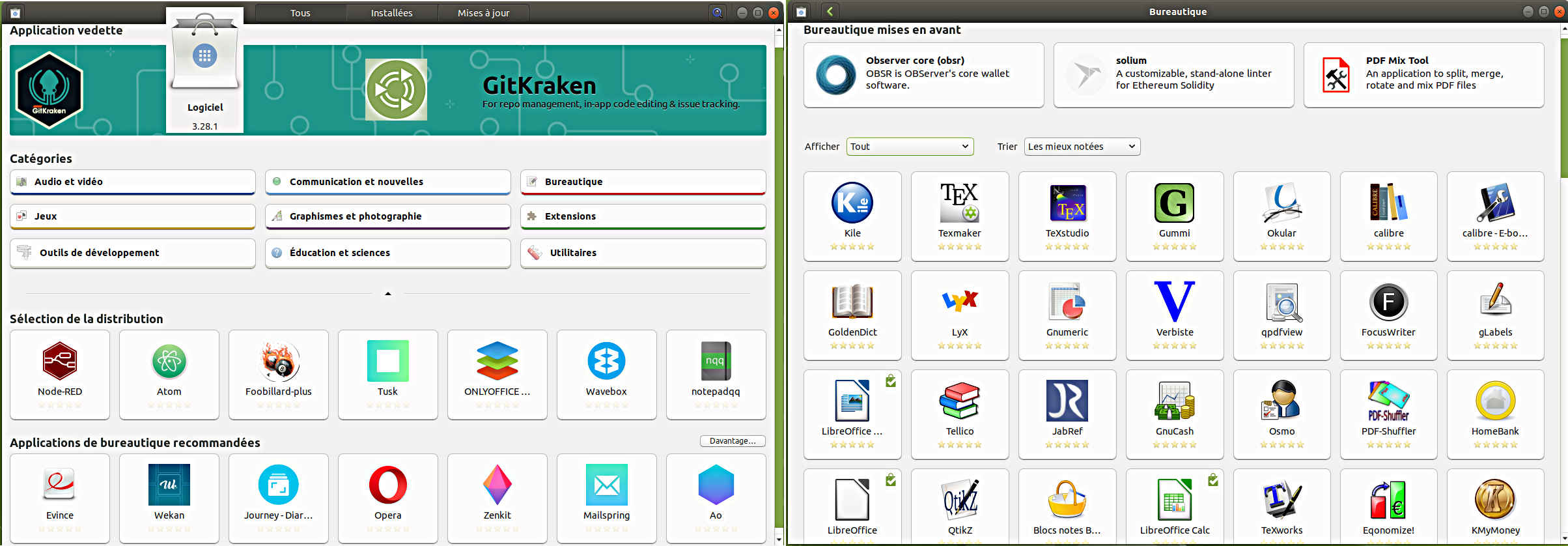This screenshot has width=1568, height=546.
Task: Open the Okular app in Bureautique
Action: (x=1281, y=216)
